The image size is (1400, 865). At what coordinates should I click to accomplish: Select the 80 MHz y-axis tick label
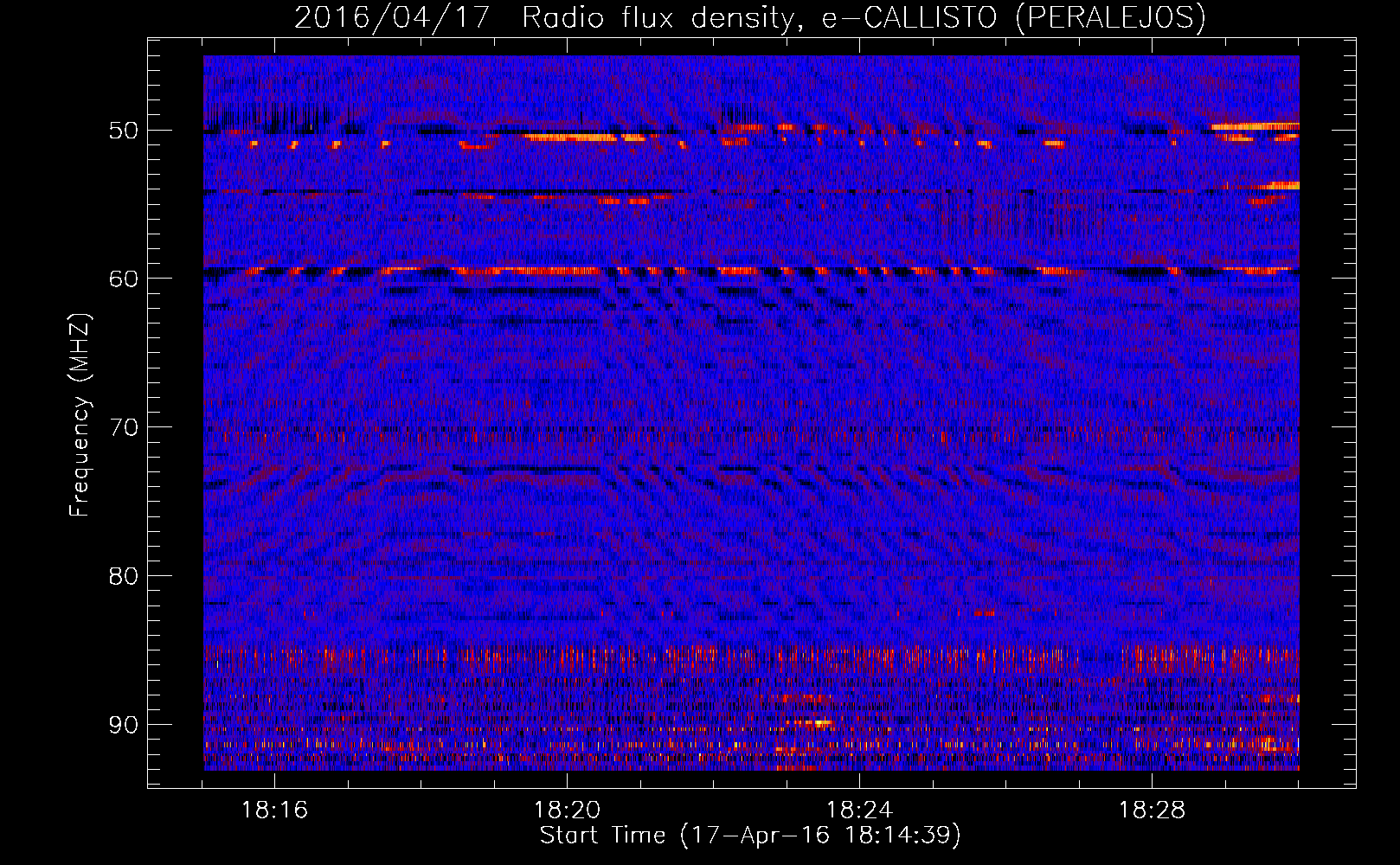coord(123,576)
